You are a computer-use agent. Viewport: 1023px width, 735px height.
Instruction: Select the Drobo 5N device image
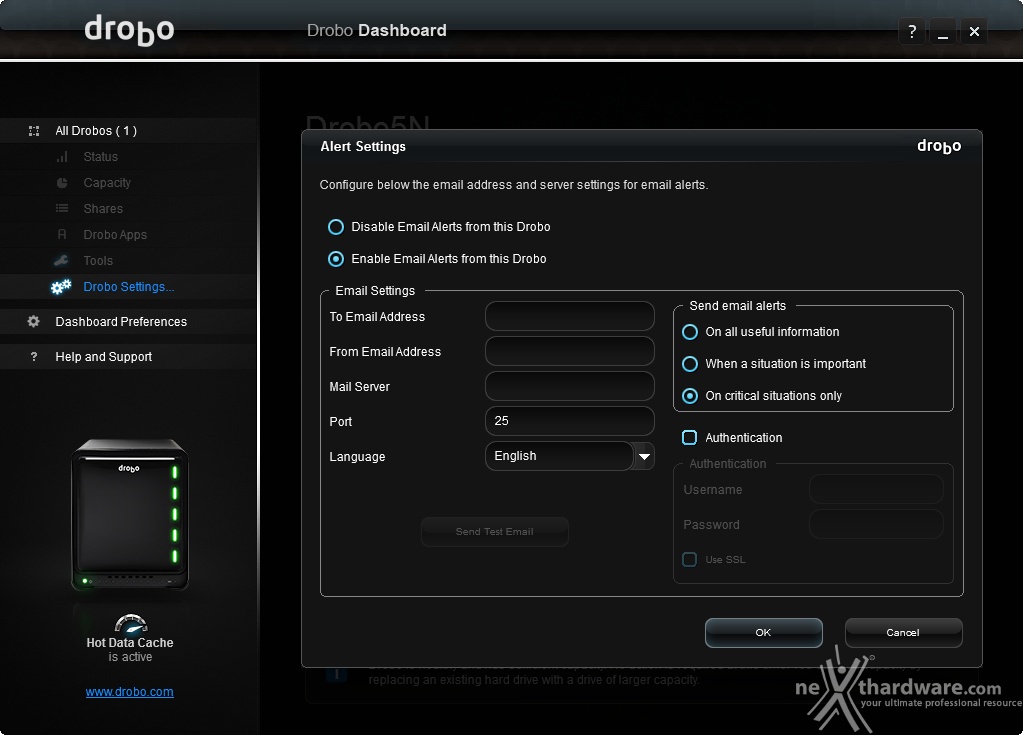(x=130, y=515)
